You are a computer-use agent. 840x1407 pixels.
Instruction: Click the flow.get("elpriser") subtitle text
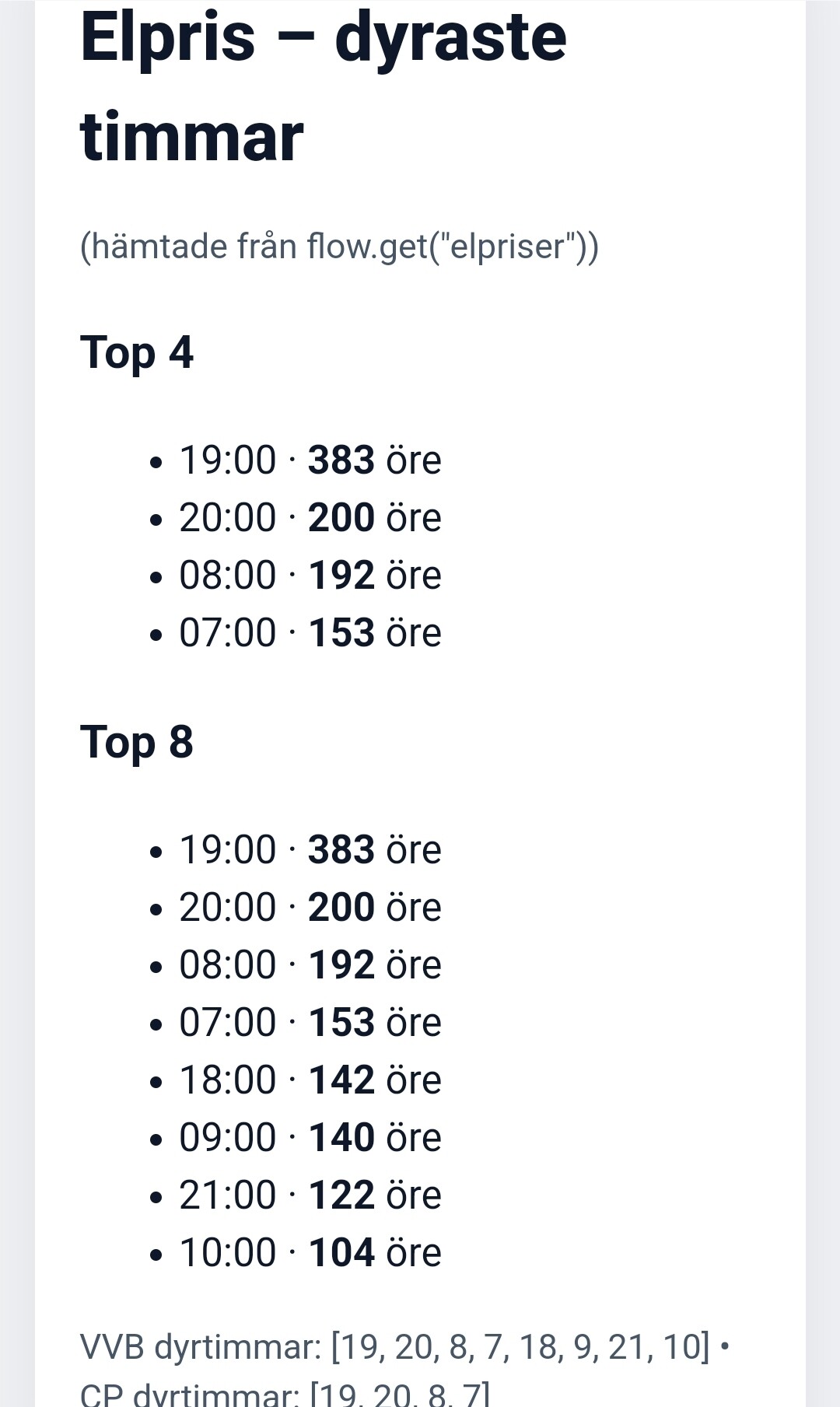[339, 247]
